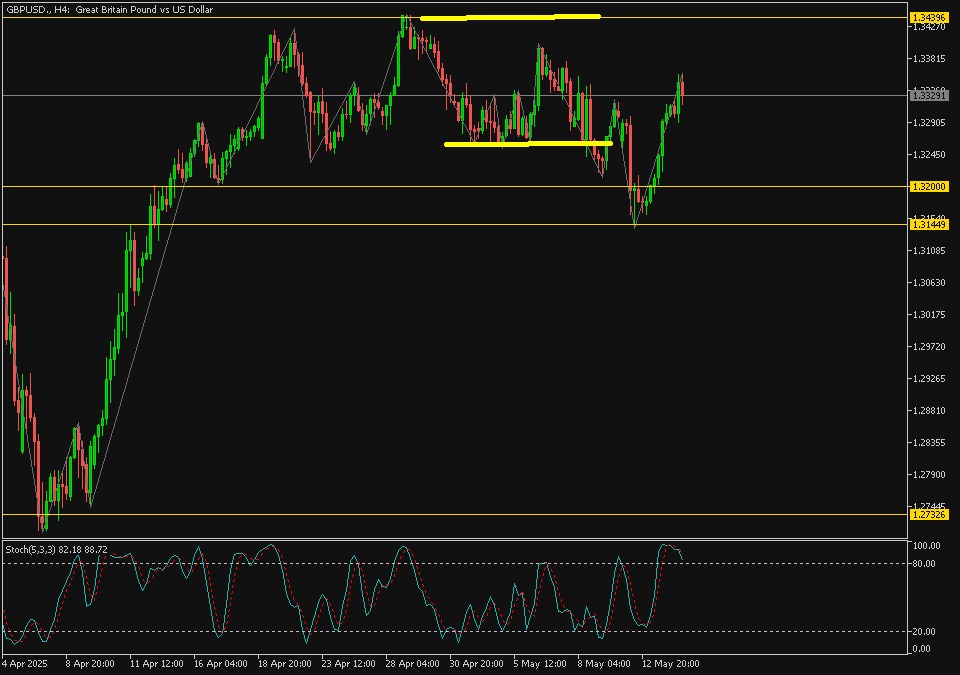Click the 28 Apr 04:00 time label

(410, 663)
